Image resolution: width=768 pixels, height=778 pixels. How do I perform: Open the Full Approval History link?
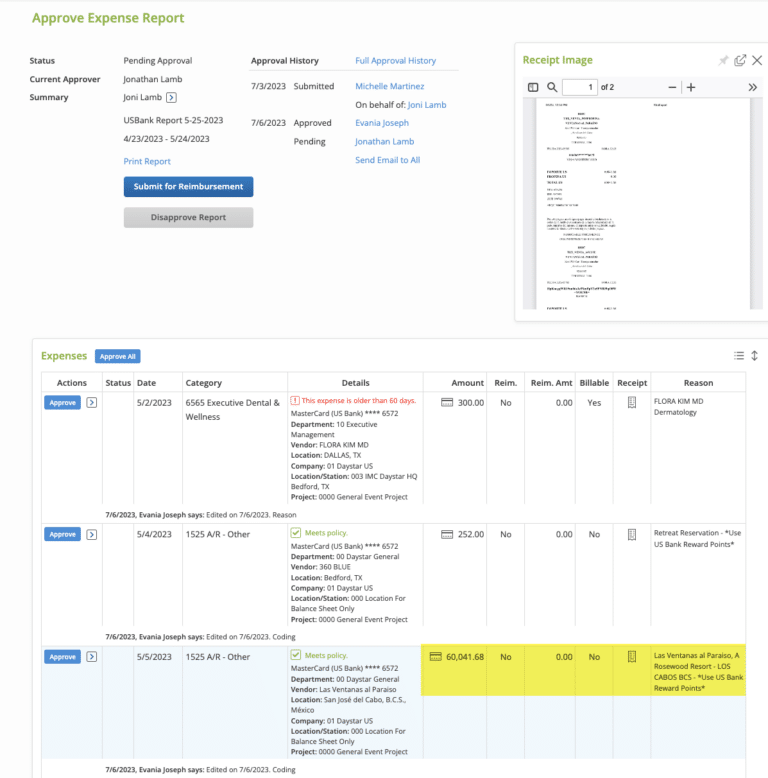[395, 61]
